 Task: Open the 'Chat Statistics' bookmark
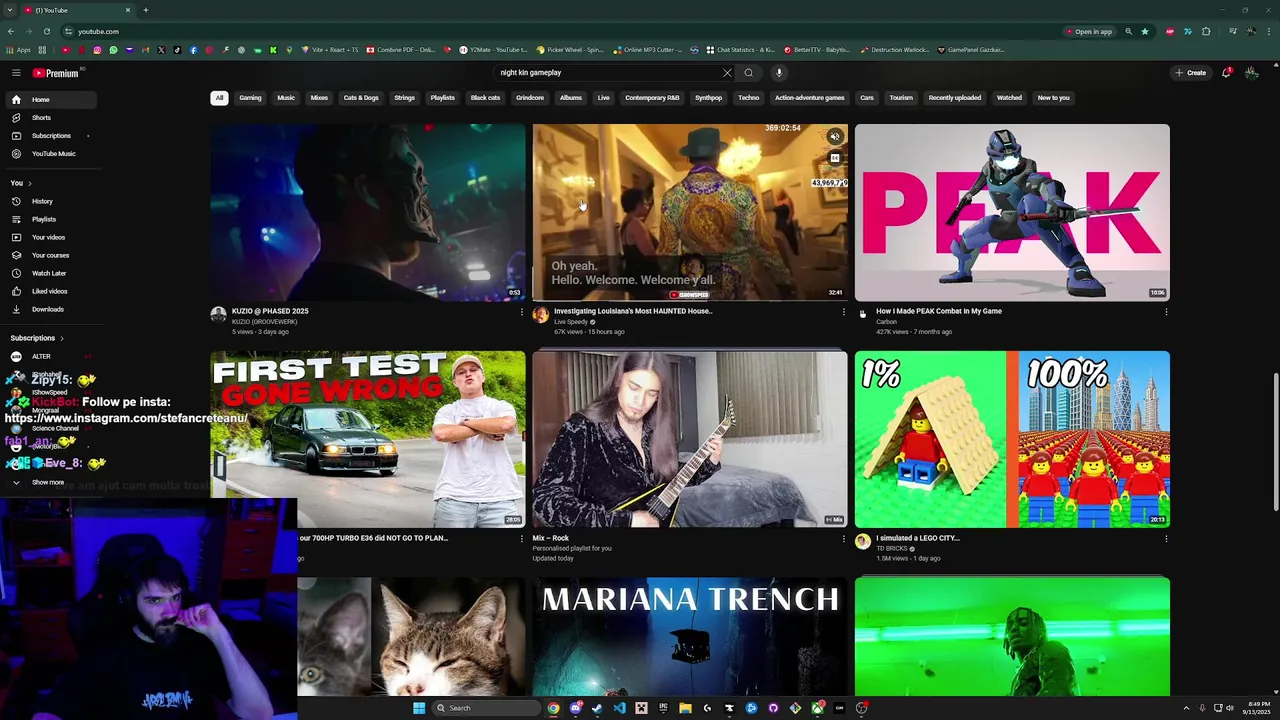pyautogui.click(x=740, y=50)
